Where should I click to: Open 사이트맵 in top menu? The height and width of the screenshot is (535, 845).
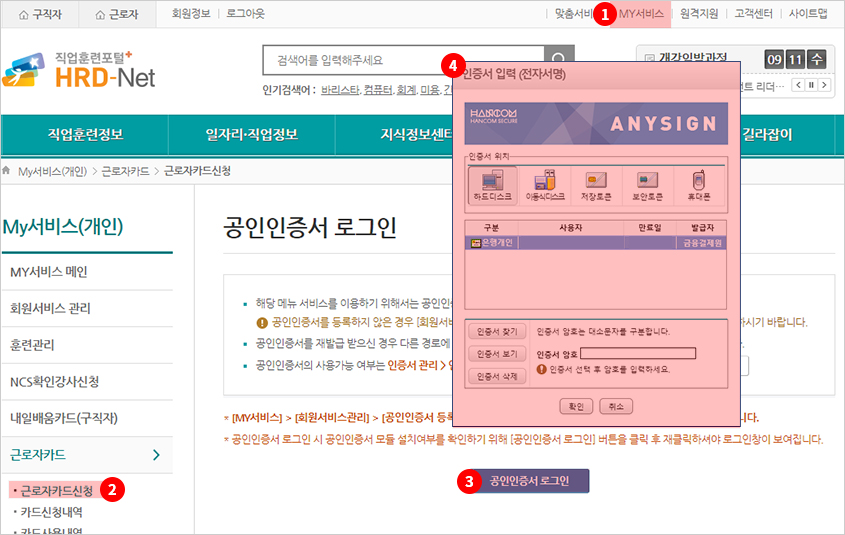(808, 13)
